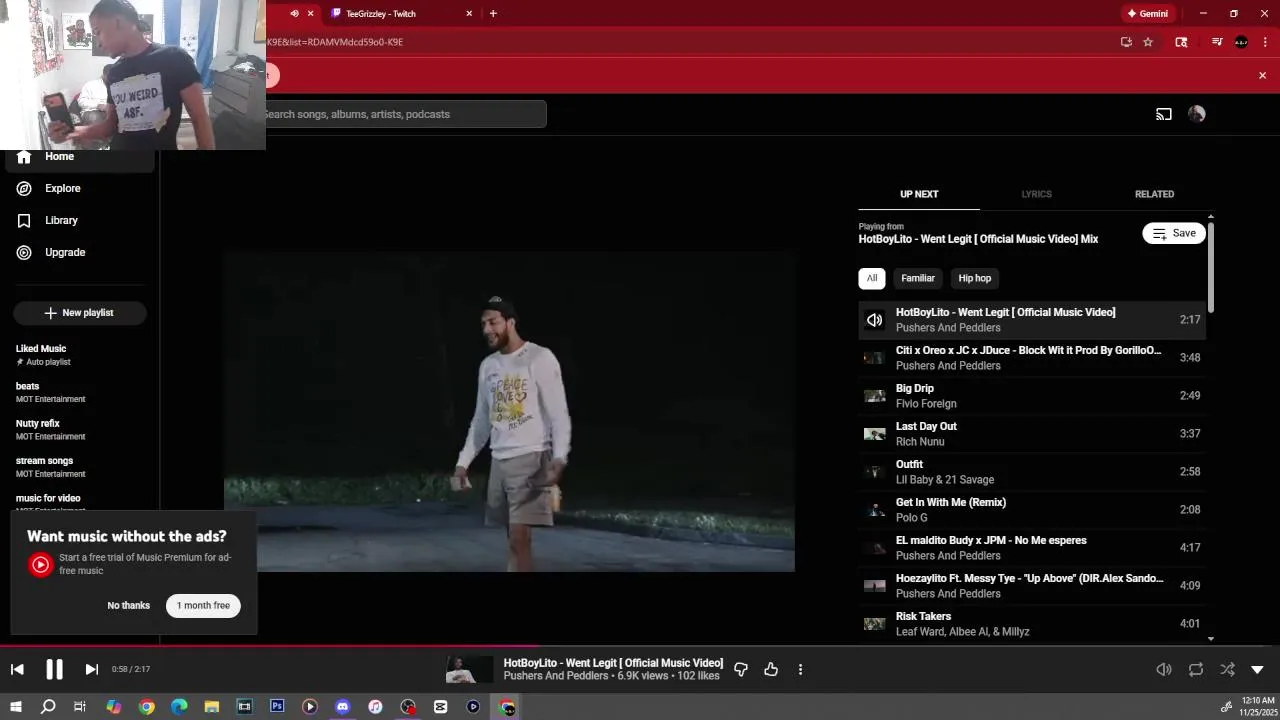Toggle repeat mode

click(1196, 669)
